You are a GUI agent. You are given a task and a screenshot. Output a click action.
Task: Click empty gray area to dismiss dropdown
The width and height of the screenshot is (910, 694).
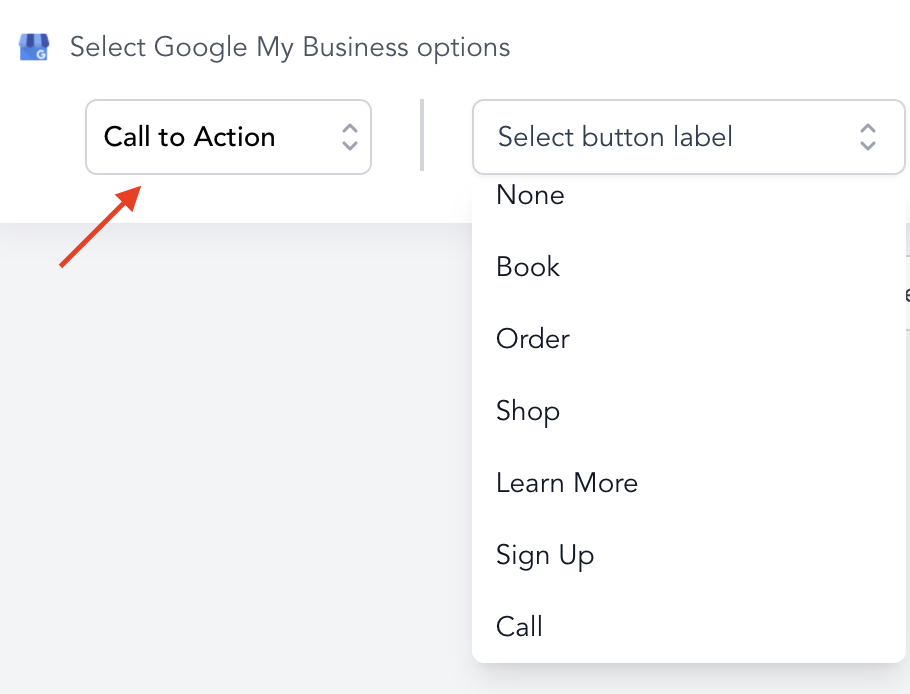(232, 464)
